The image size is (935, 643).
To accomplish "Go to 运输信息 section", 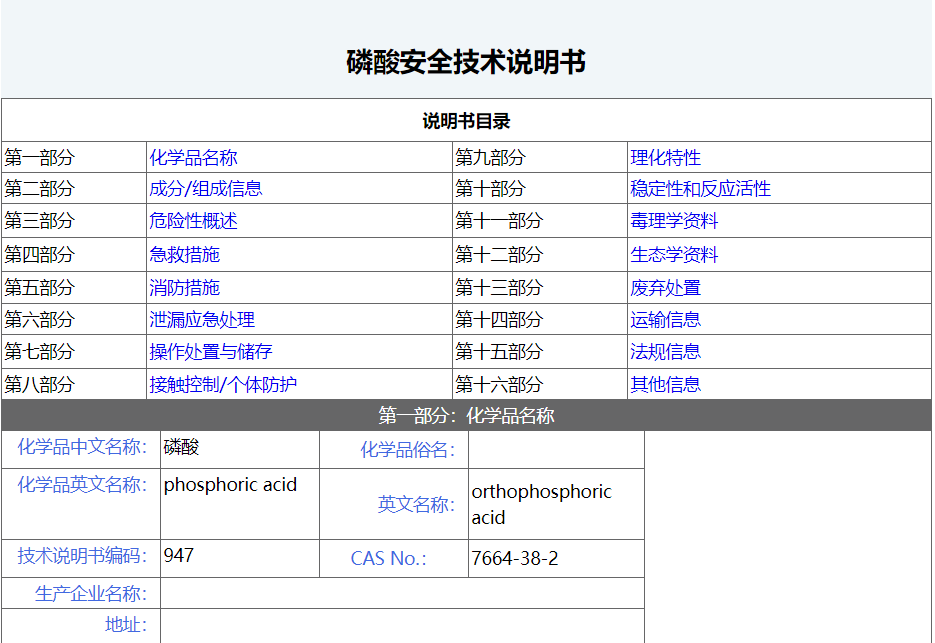I will pyautogui.click(x=665, y=319).
